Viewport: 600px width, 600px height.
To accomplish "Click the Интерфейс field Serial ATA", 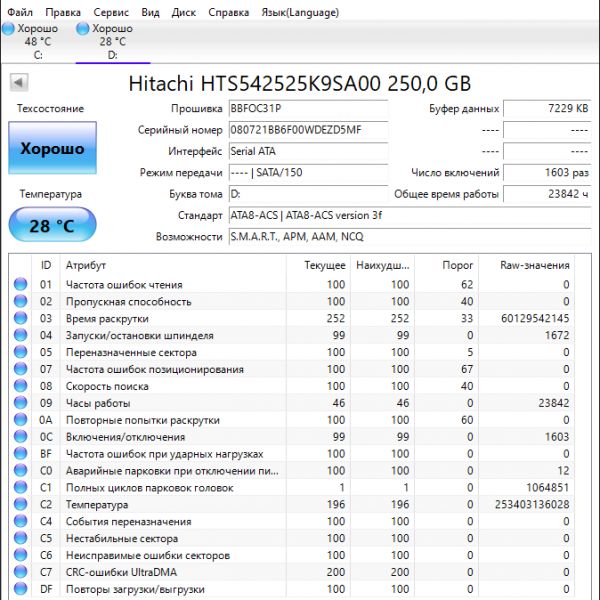I will 308,152.
